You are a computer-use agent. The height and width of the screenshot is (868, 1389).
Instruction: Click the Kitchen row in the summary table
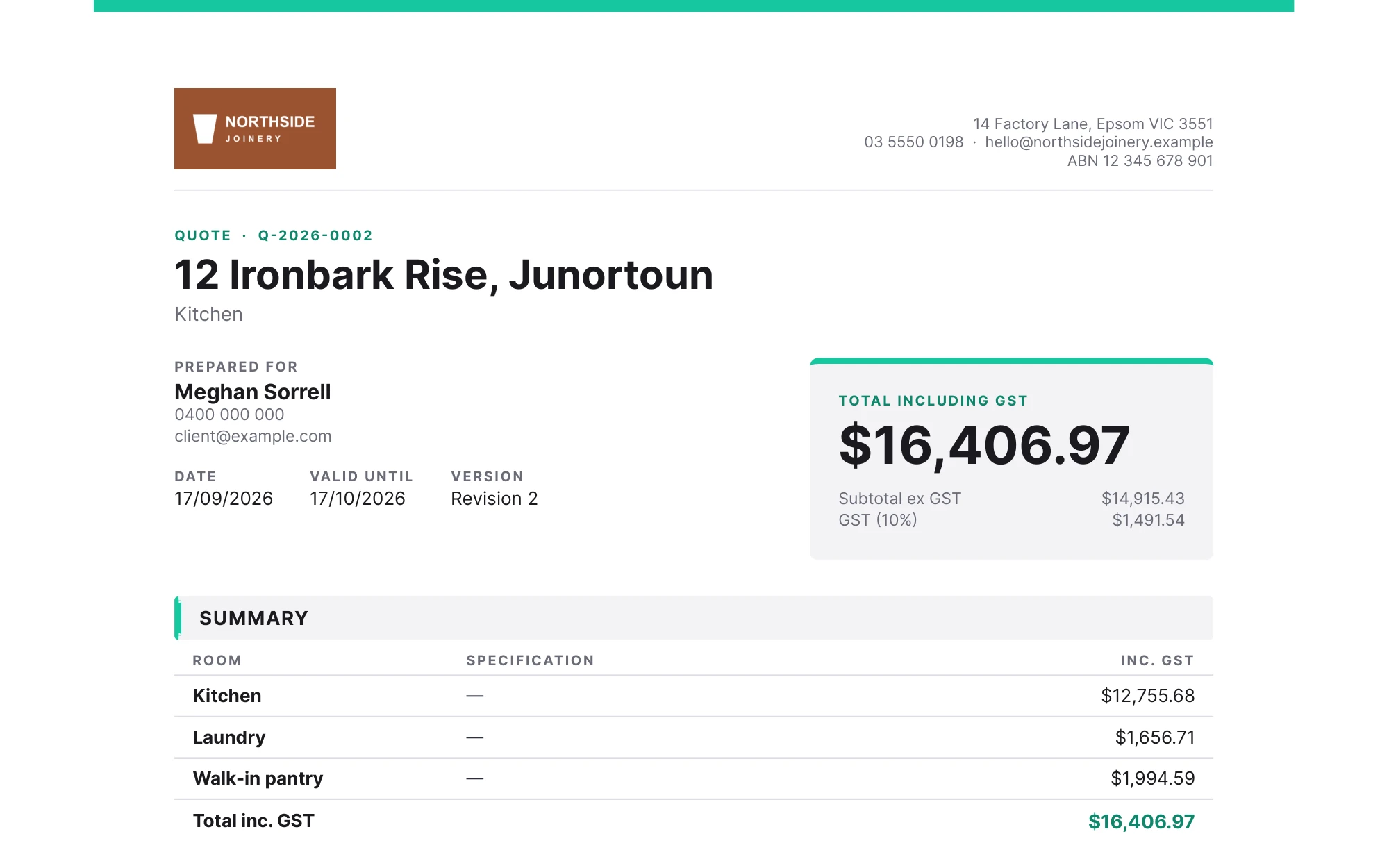pos(694,696)
